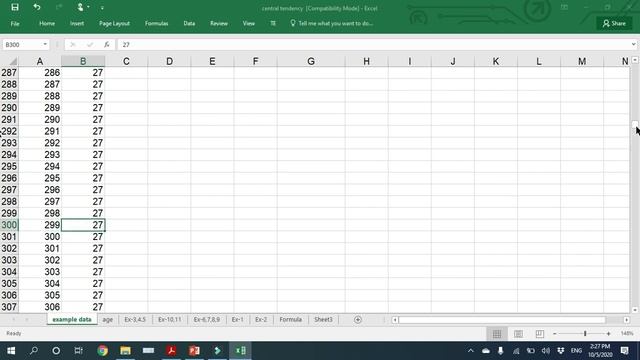Click the Insert Function fx icon

107,44
